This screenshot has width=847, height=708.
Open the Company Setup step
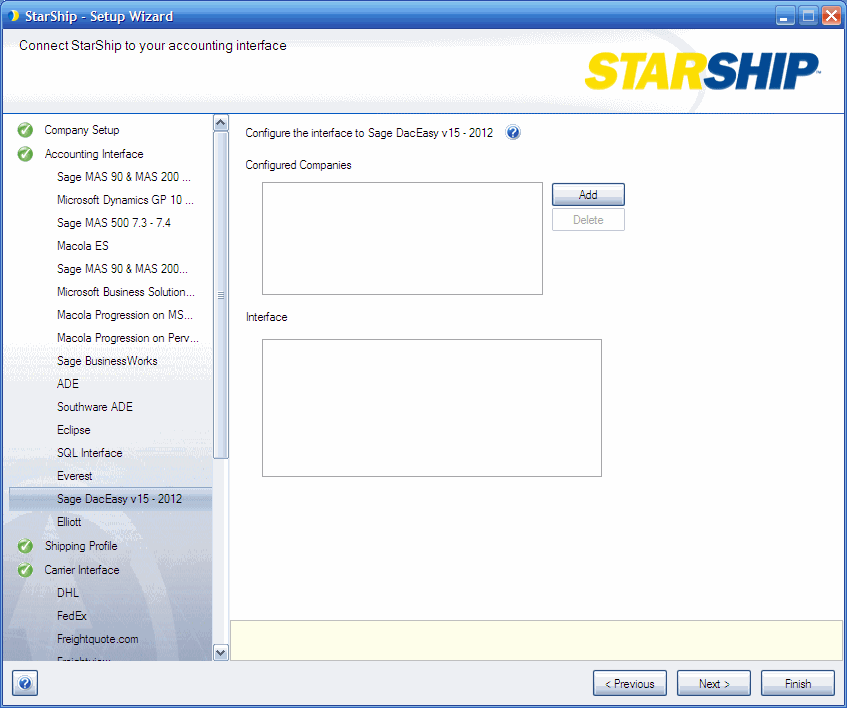82,130
